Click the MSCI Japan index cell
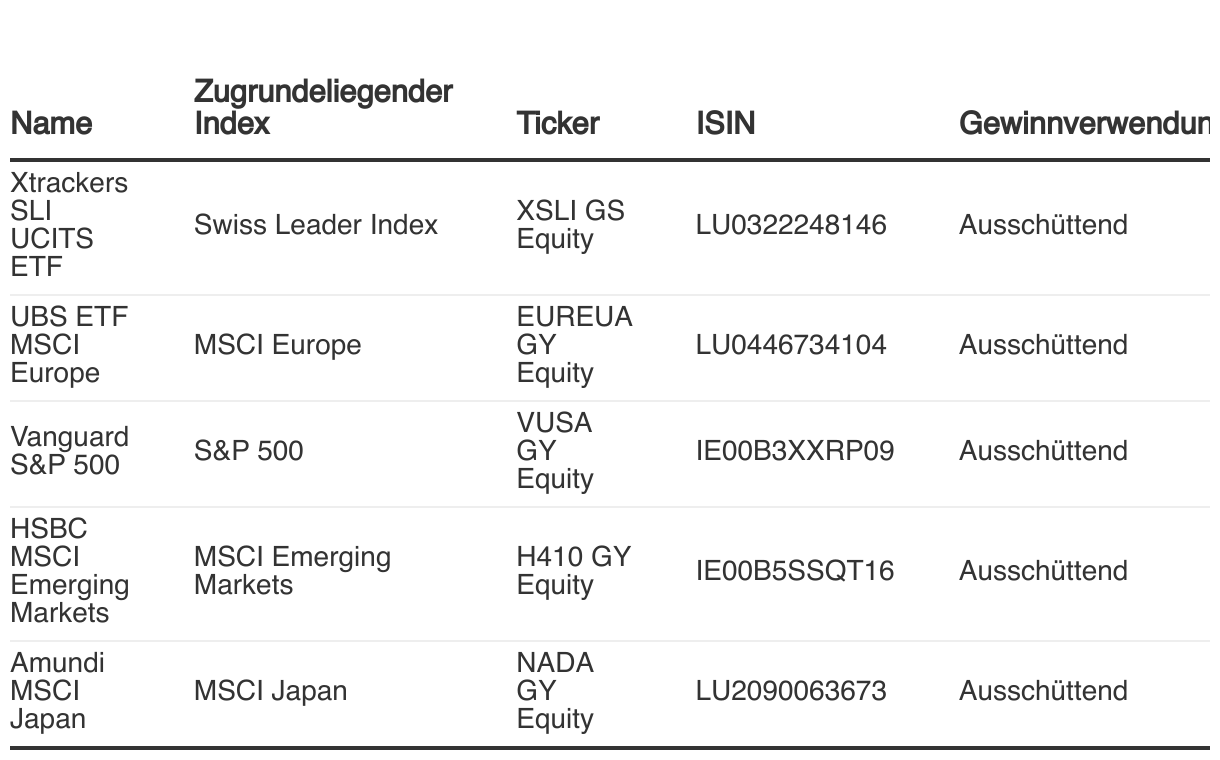 pyautogui.click(x=270, y=691)
